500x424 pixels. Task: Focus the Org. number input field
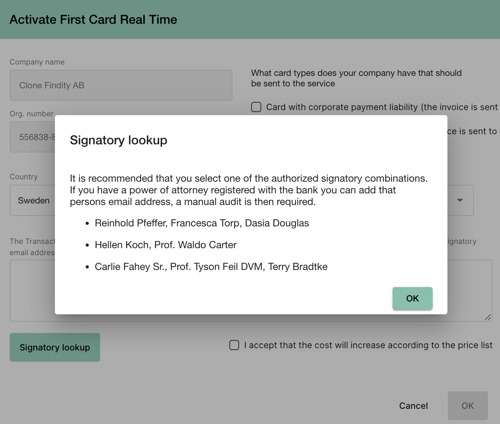click(32, 137)
